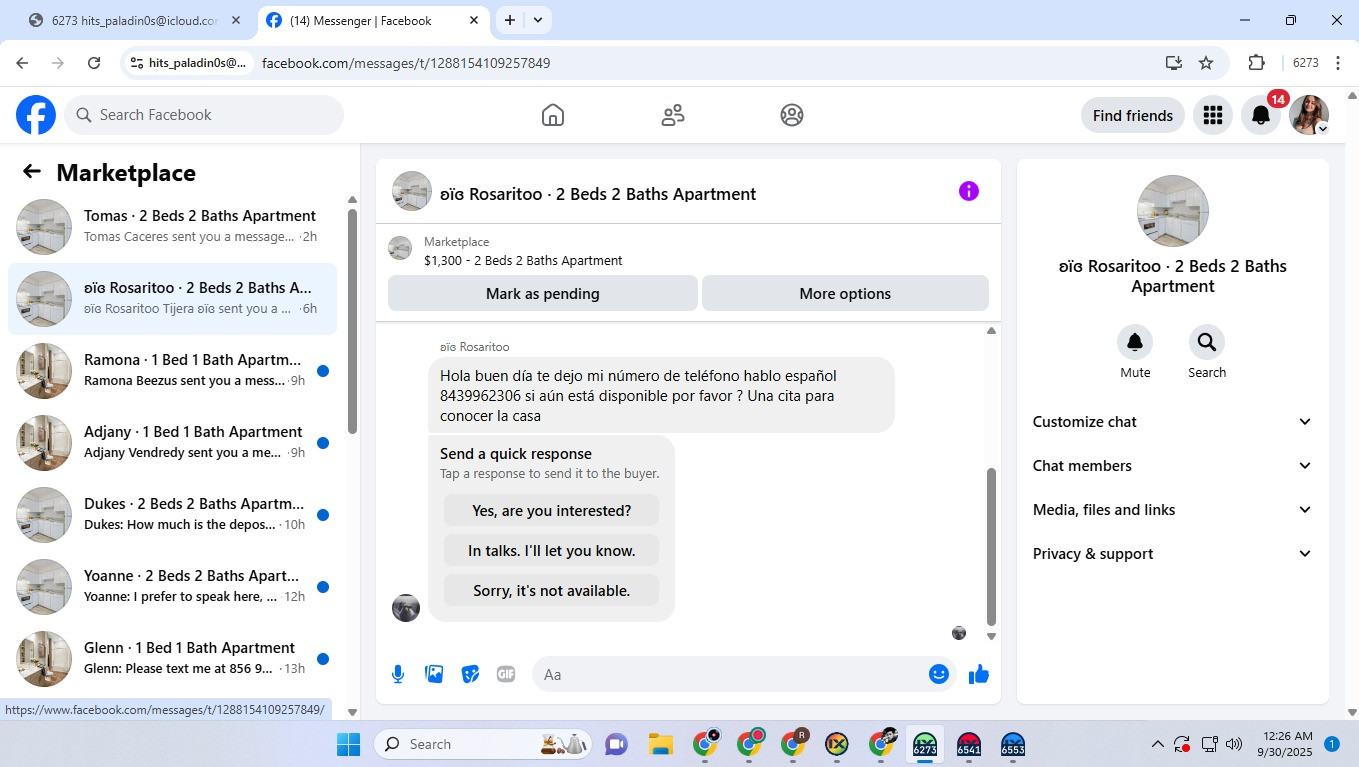Open a new browser tab
The height and width of the screenshot is (767, 1359).
510,20
